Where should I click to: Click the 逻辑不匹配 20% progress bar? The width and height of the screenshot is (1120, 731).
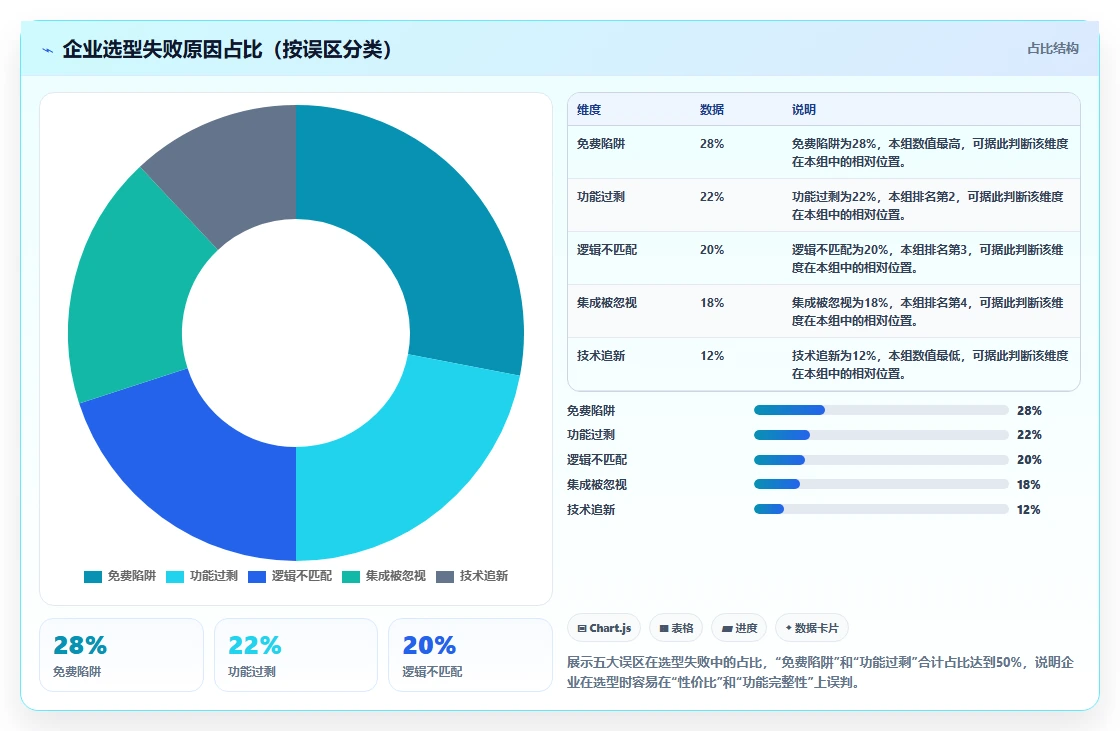point(881,460)
